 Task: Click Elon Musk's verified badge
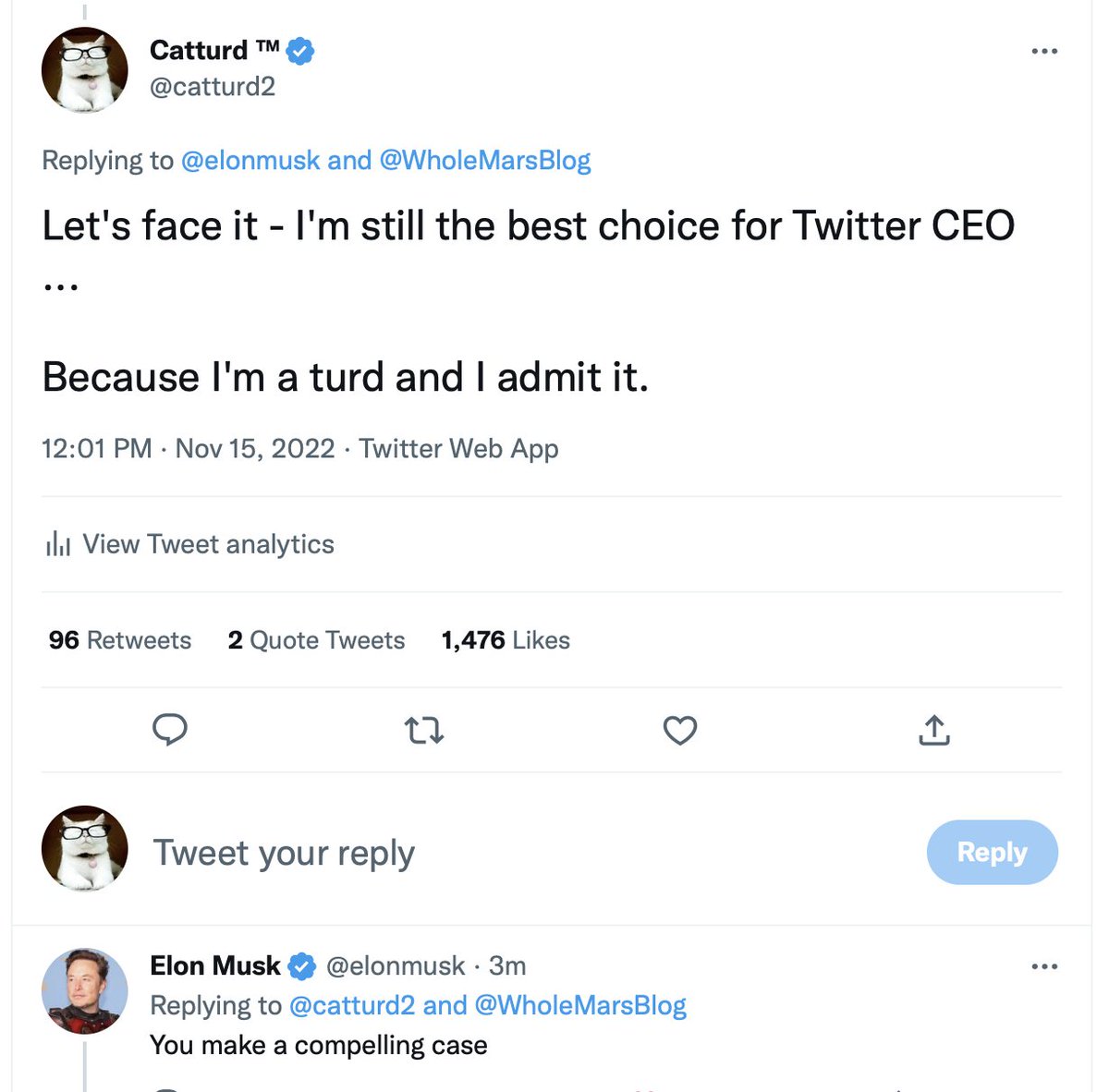tap(301, 966)
